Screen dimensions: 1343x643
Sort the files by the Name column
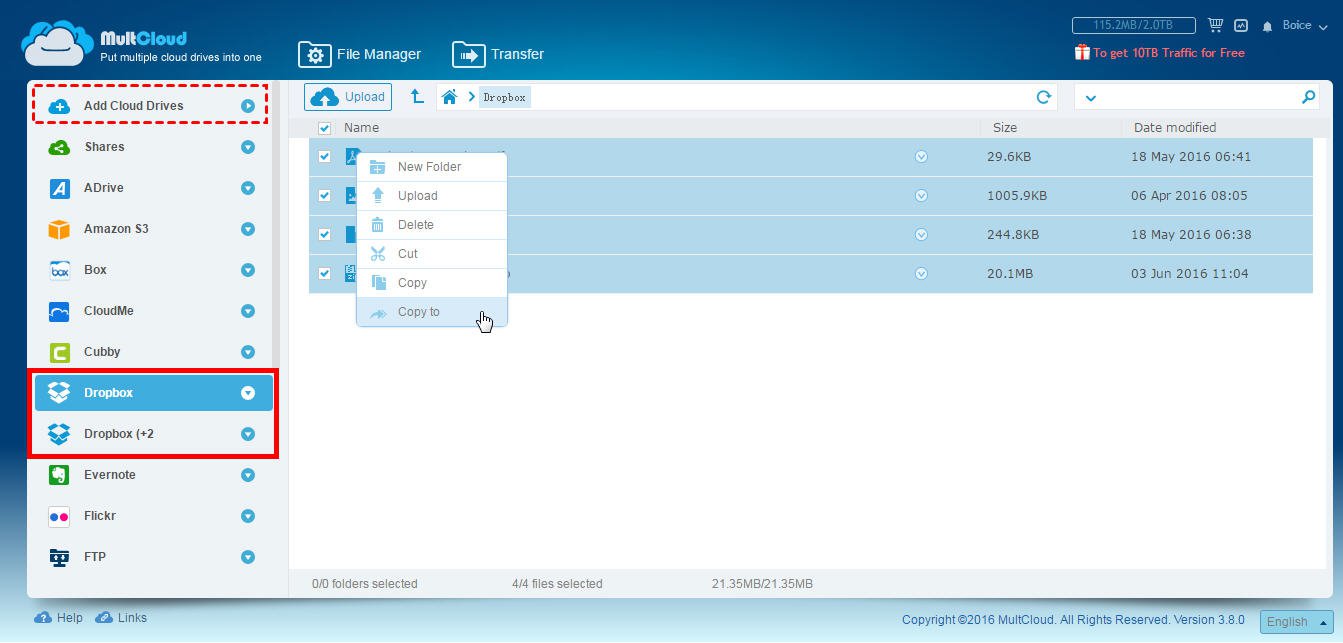(x=361, y=128)
